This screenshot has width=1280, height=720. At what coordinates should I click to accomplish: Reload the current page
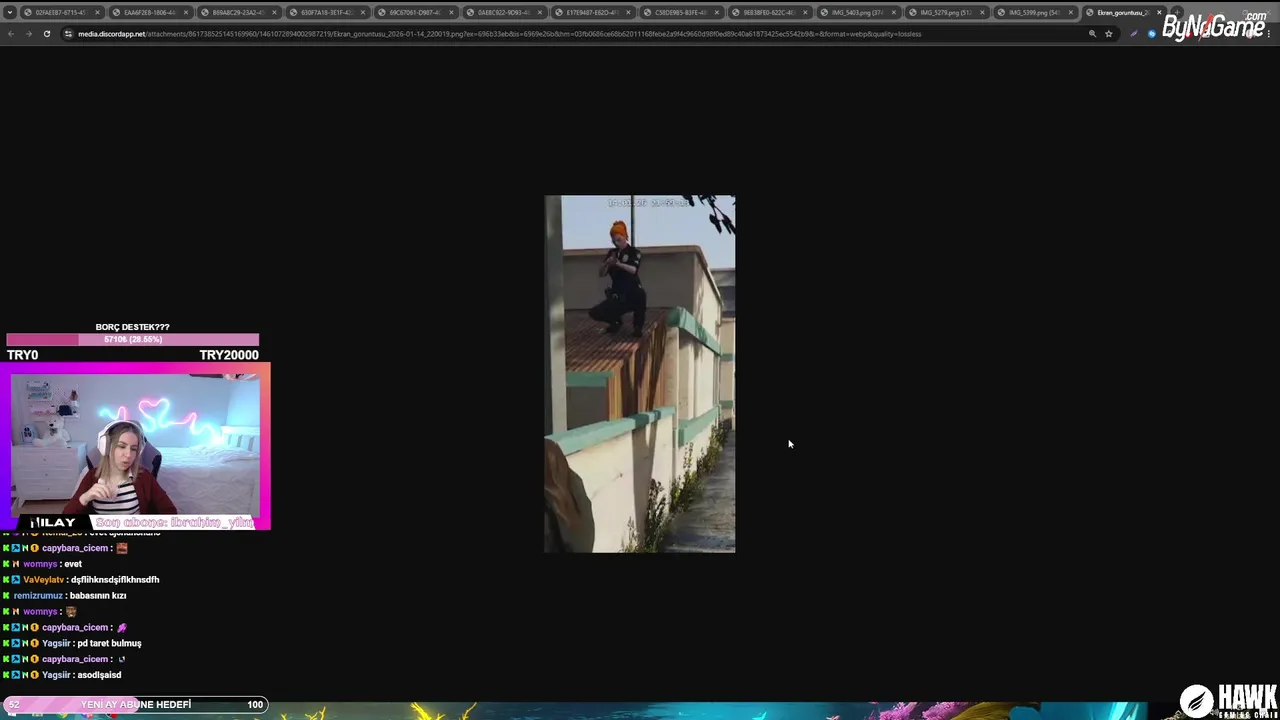tap(46, 34)
